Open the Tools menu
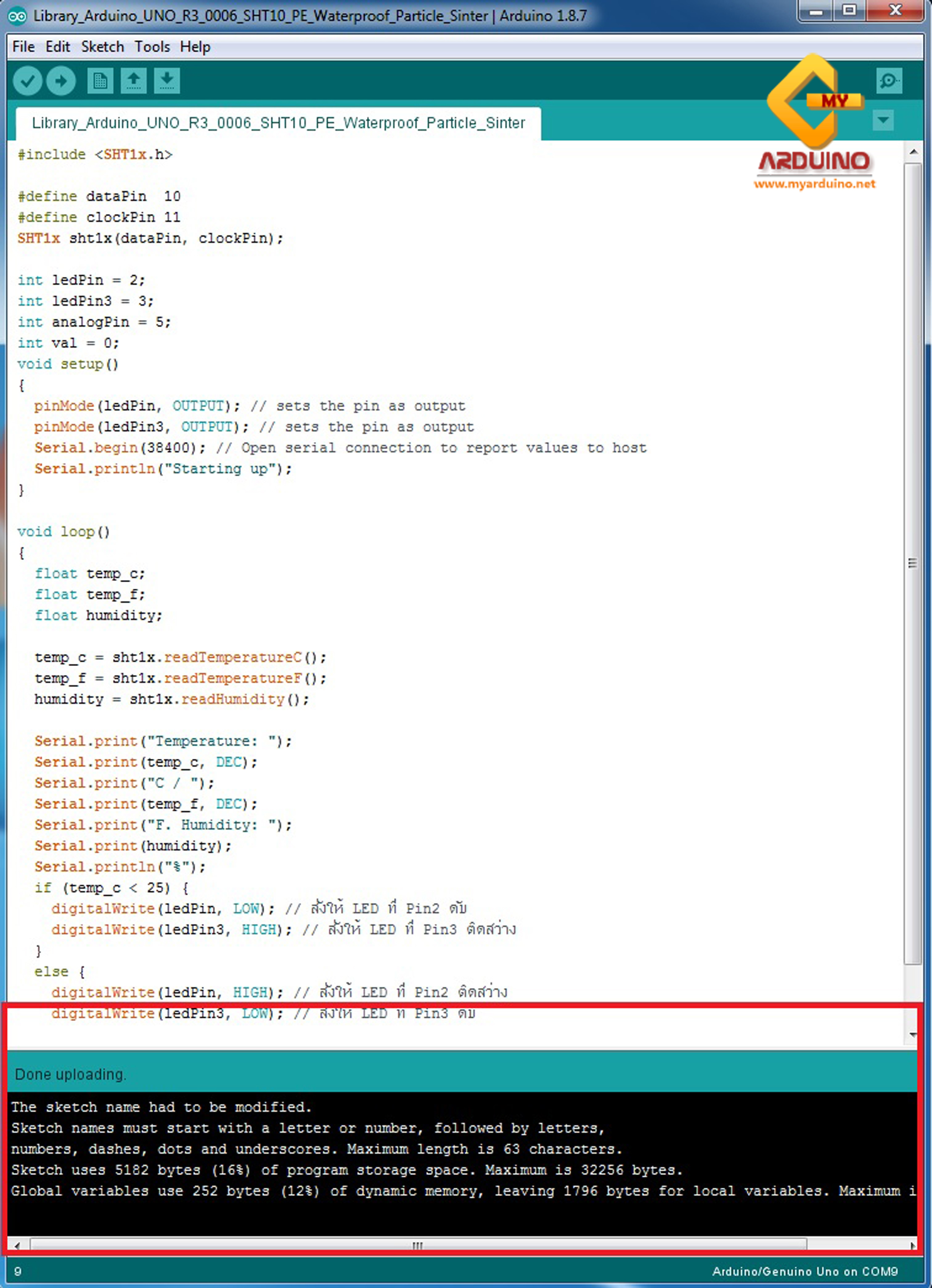Viewport: 932px width, 1288px height. coord(152,47)
